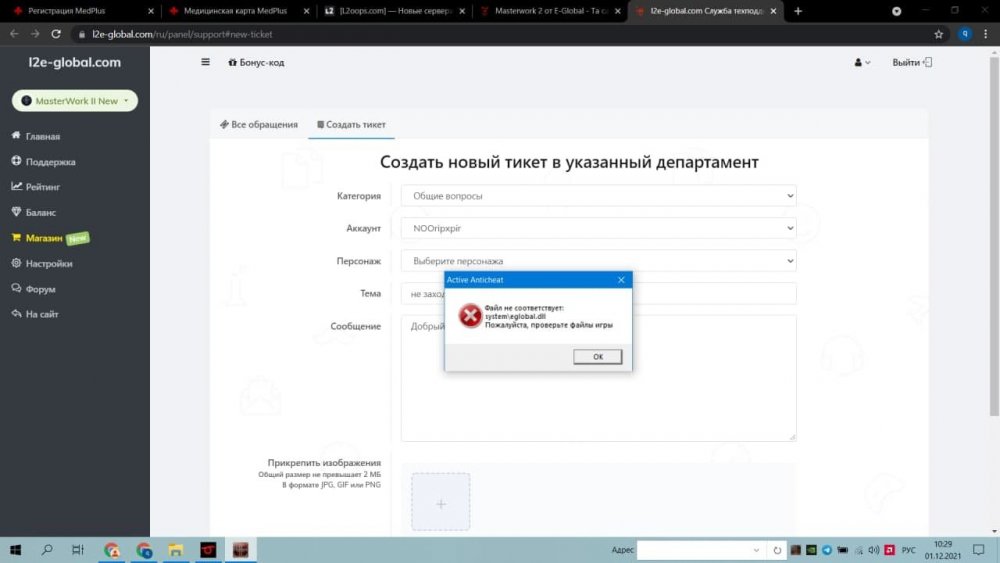The width and height of the screenshot is (1000, 563).
Task: Select the Создать тикет tab
Action: click(351, 125)
